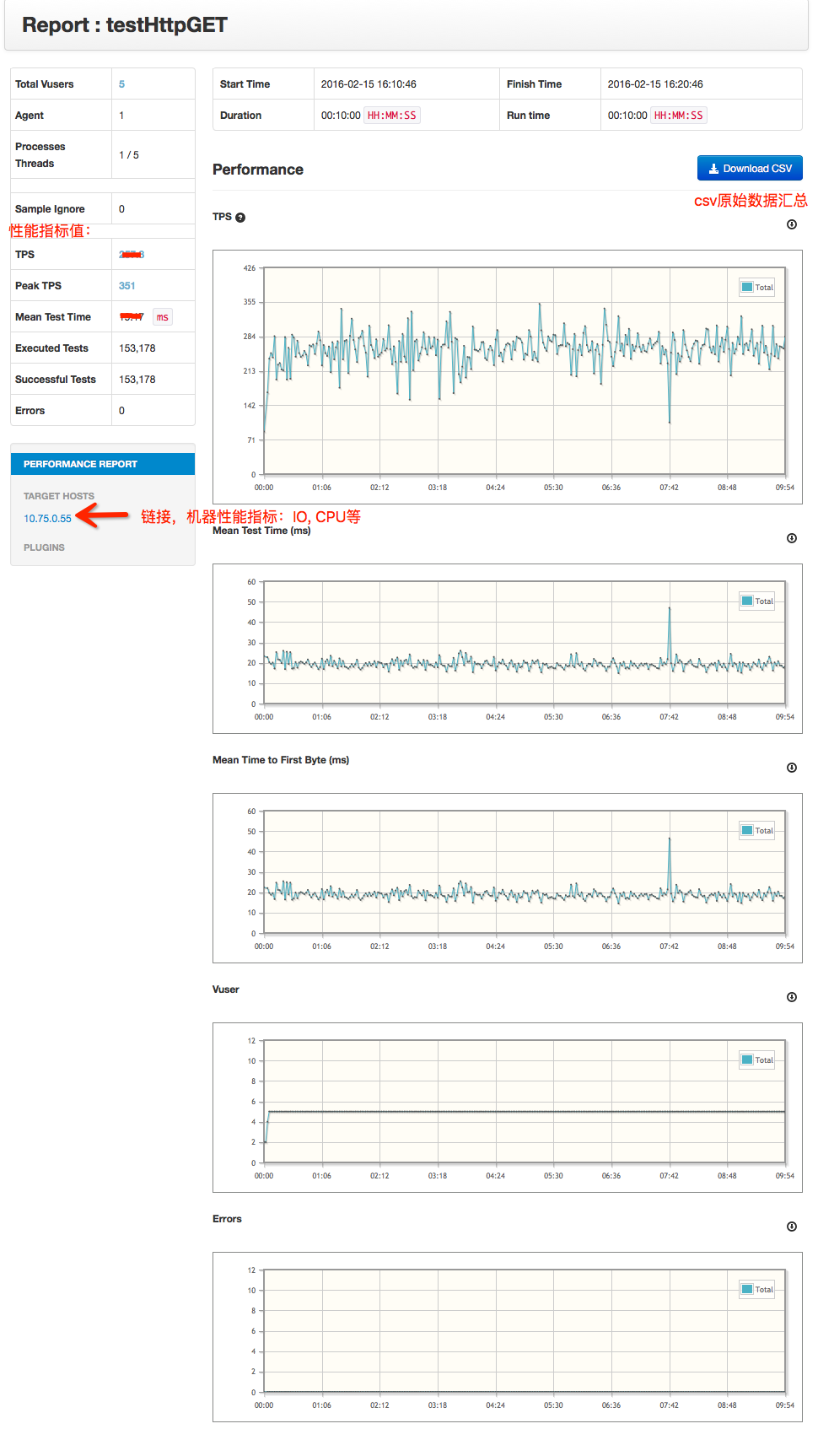Image resolution: width=818 pixels, height=1456 pixels.
Task: Toggle Total legend swatch in Vuser chart
Action: click(747, 1060)
